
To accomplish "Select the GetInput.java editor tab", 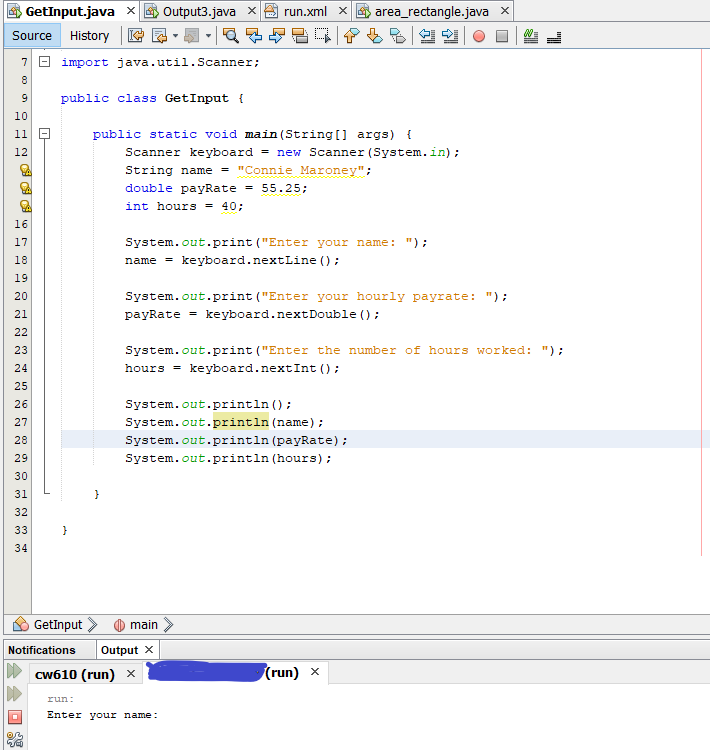I will tap(70, 11).
